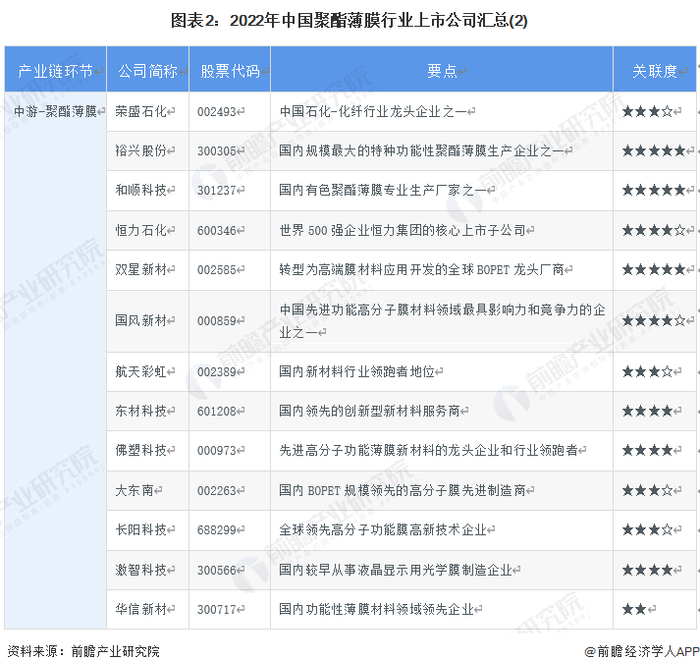This screenshot has width=700, height=672.
Task: Select the 要点 column header
Action: 442,71
